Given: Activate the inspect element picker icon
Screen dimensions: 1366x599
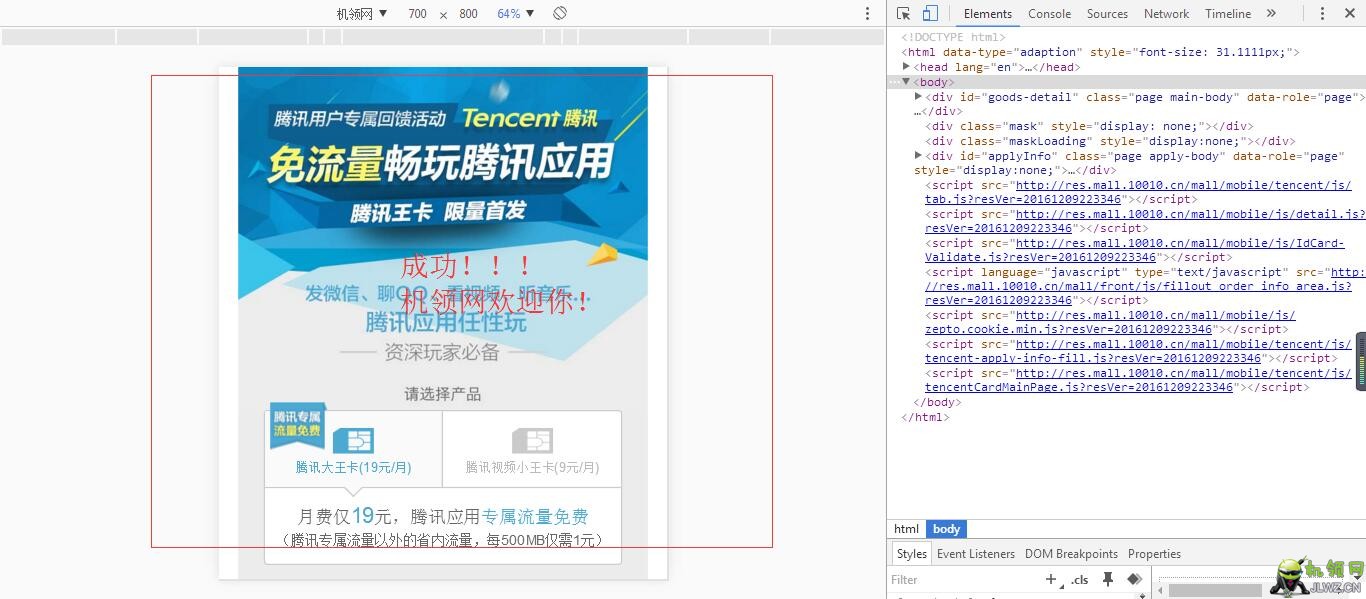Looking at the screenshot, I should (904, 14).
